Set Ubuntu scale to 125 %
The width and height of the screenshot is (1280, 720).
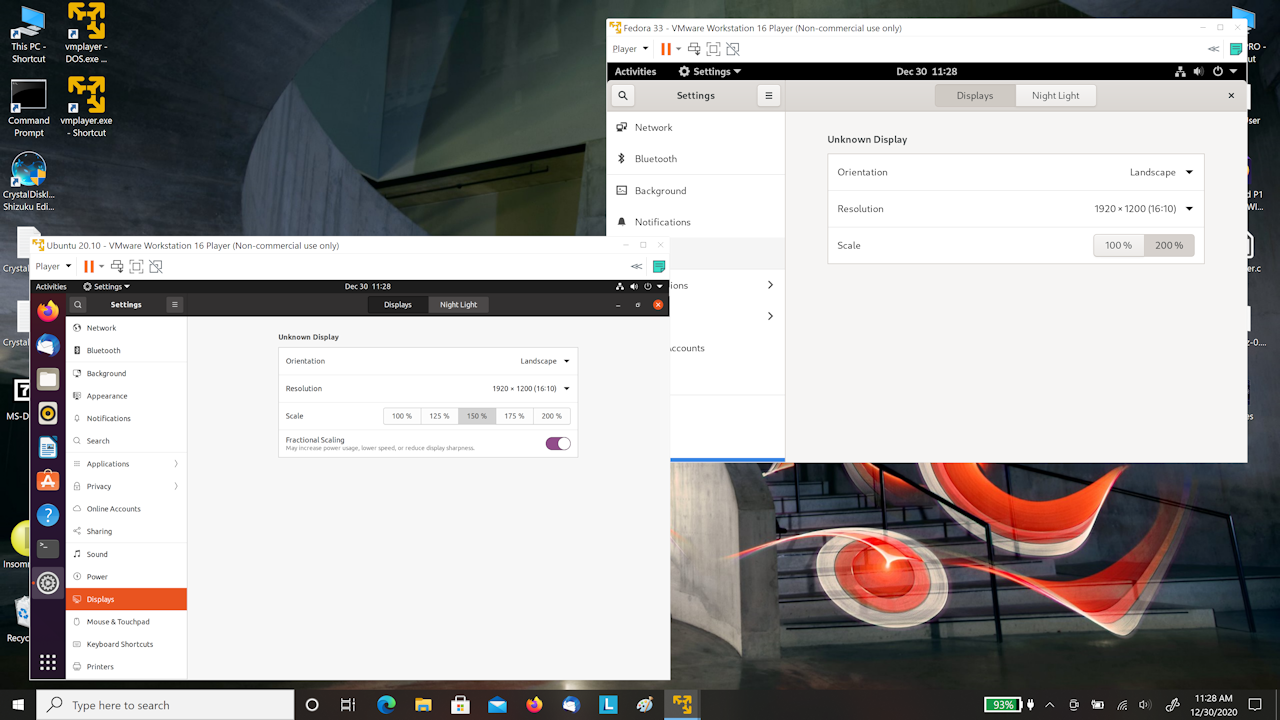[x=439, y=416]
